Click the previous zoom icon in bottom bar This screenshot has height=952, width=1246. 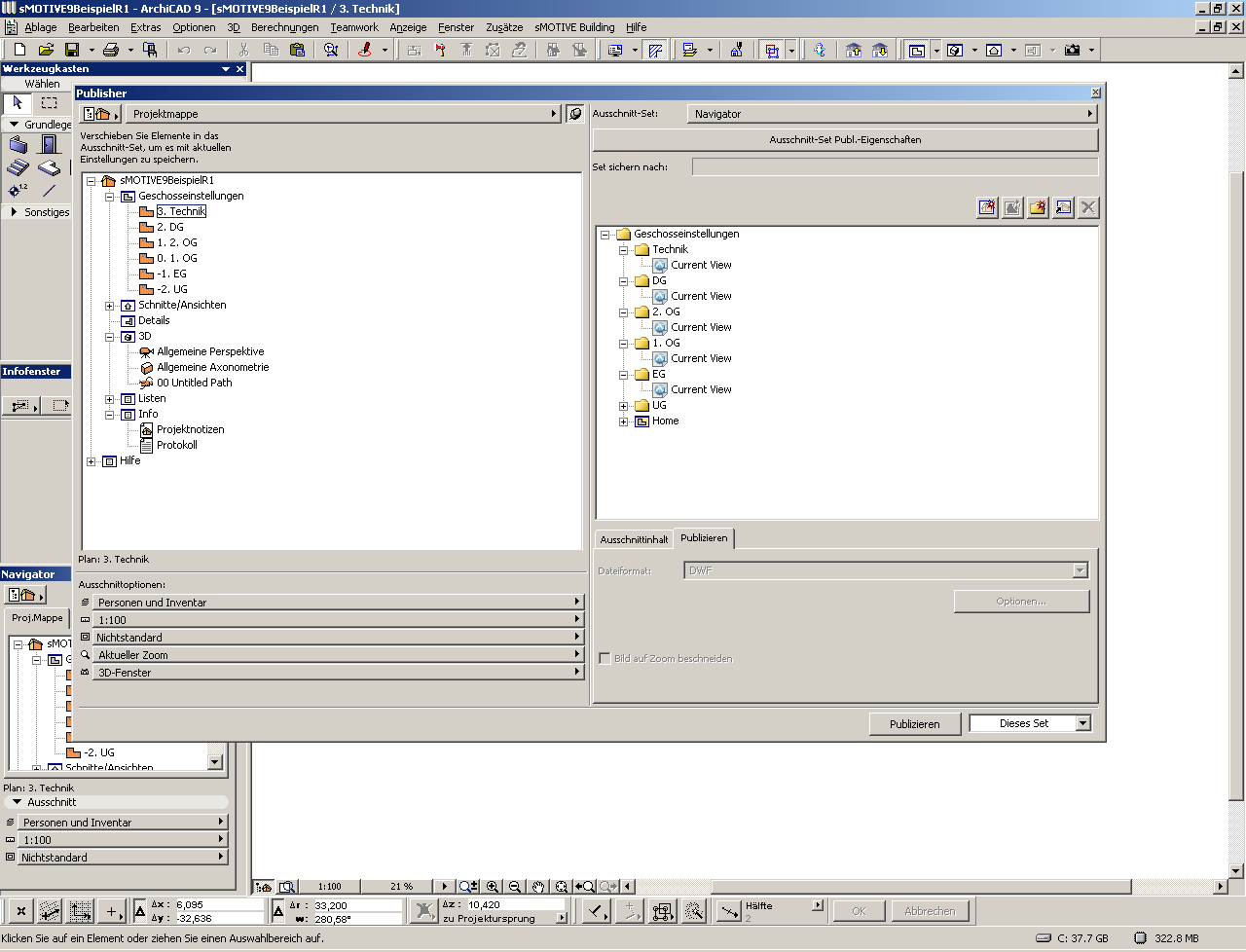[584, 887]
